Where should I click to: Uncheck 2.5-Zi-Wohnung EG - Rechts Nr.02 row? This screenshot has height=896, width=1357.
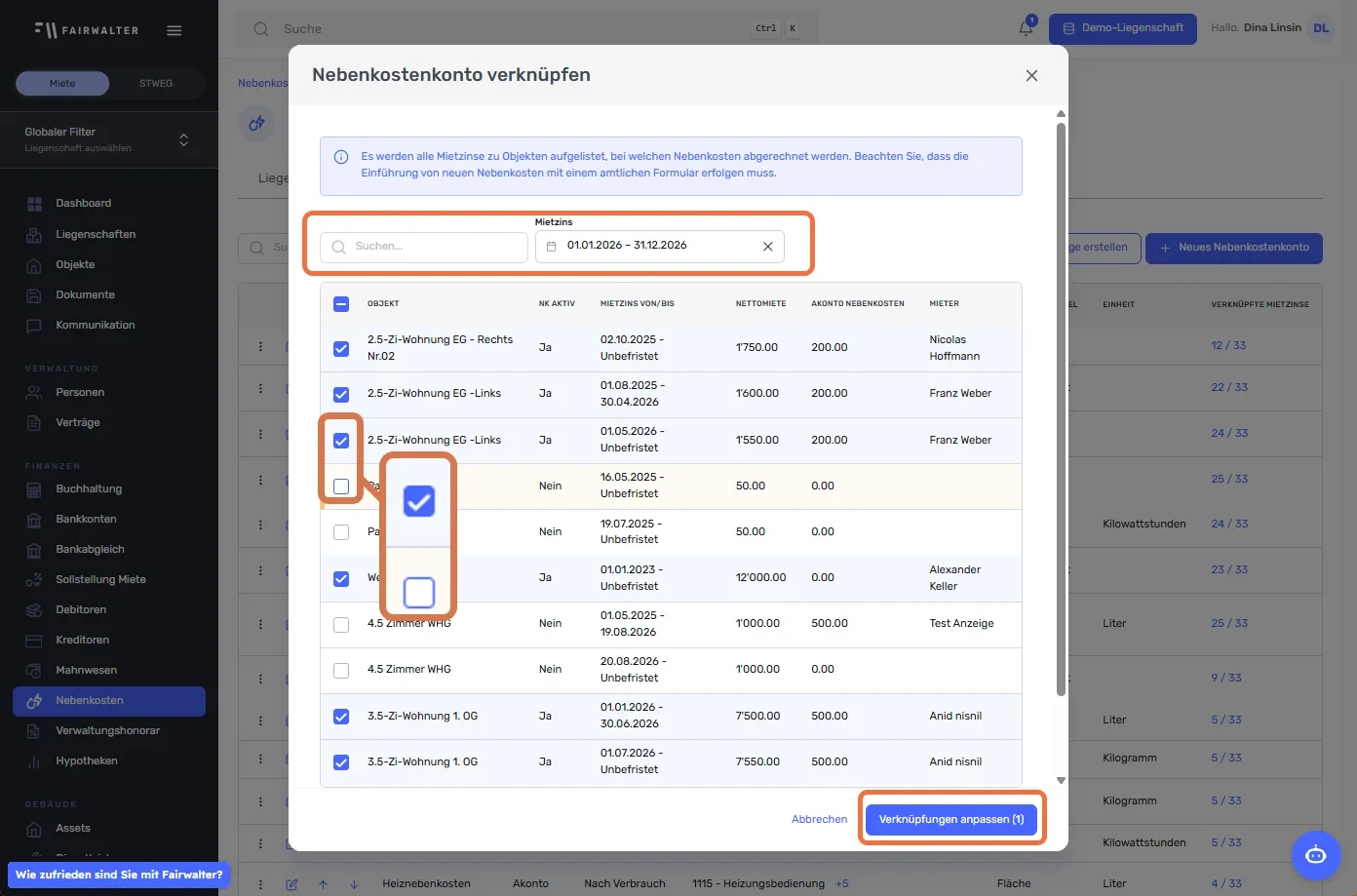click(x=341, y=348)
